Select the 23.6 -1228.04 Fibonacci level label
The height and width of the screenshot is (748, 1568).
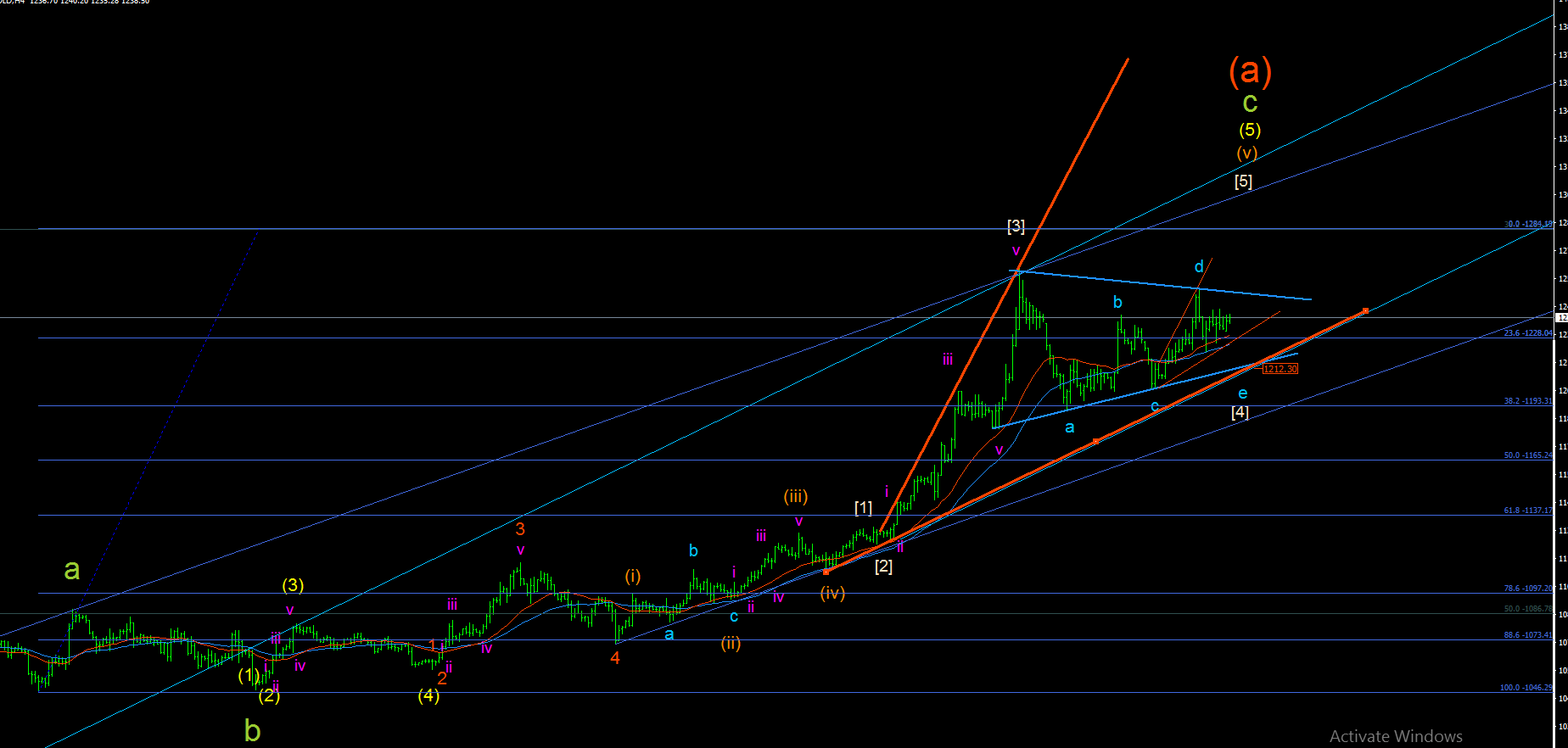[1528, 333]
